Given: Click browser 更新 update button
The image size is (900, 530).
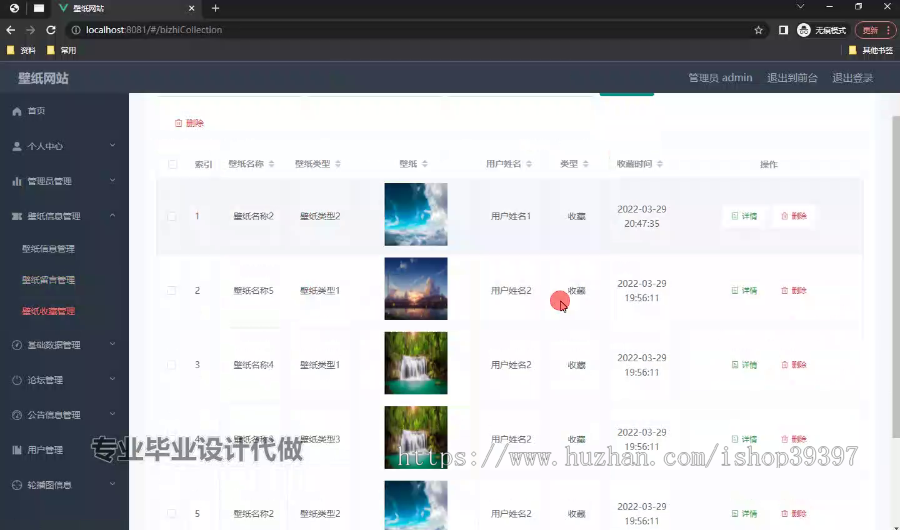Looking at the screenshot, I should [x=875, y=30].
